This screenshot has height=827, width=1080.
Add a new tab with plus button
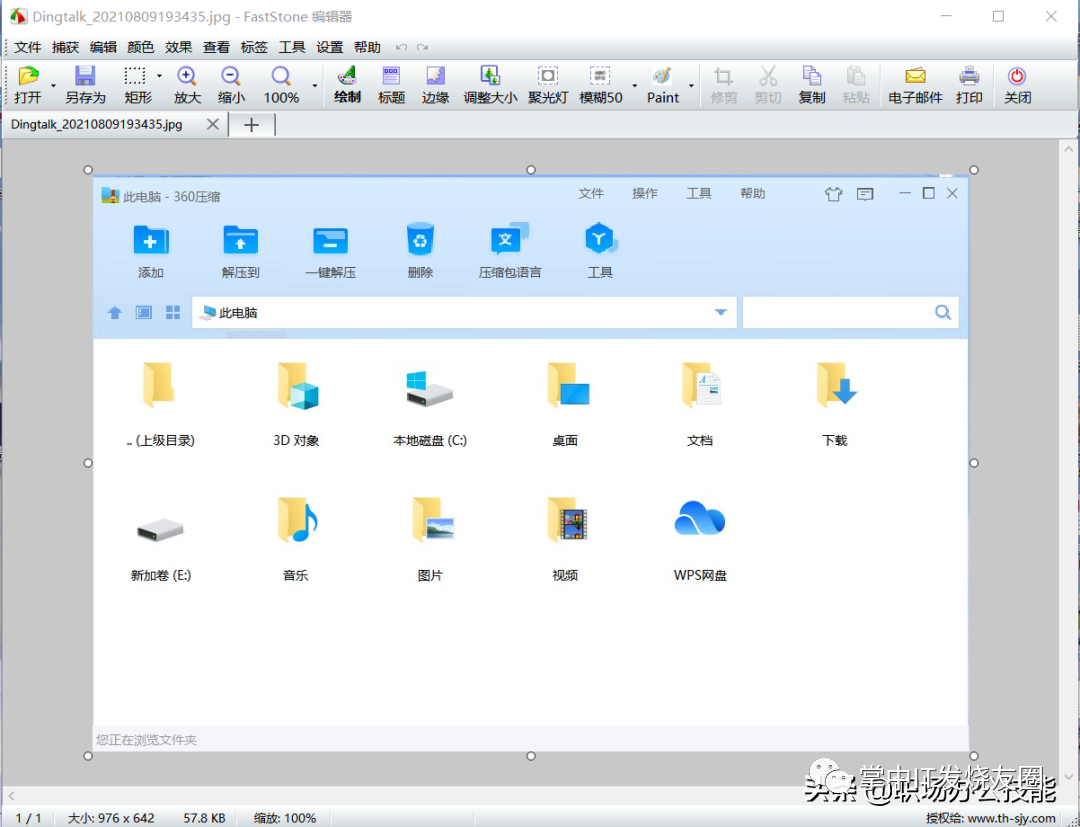[251, 125]
